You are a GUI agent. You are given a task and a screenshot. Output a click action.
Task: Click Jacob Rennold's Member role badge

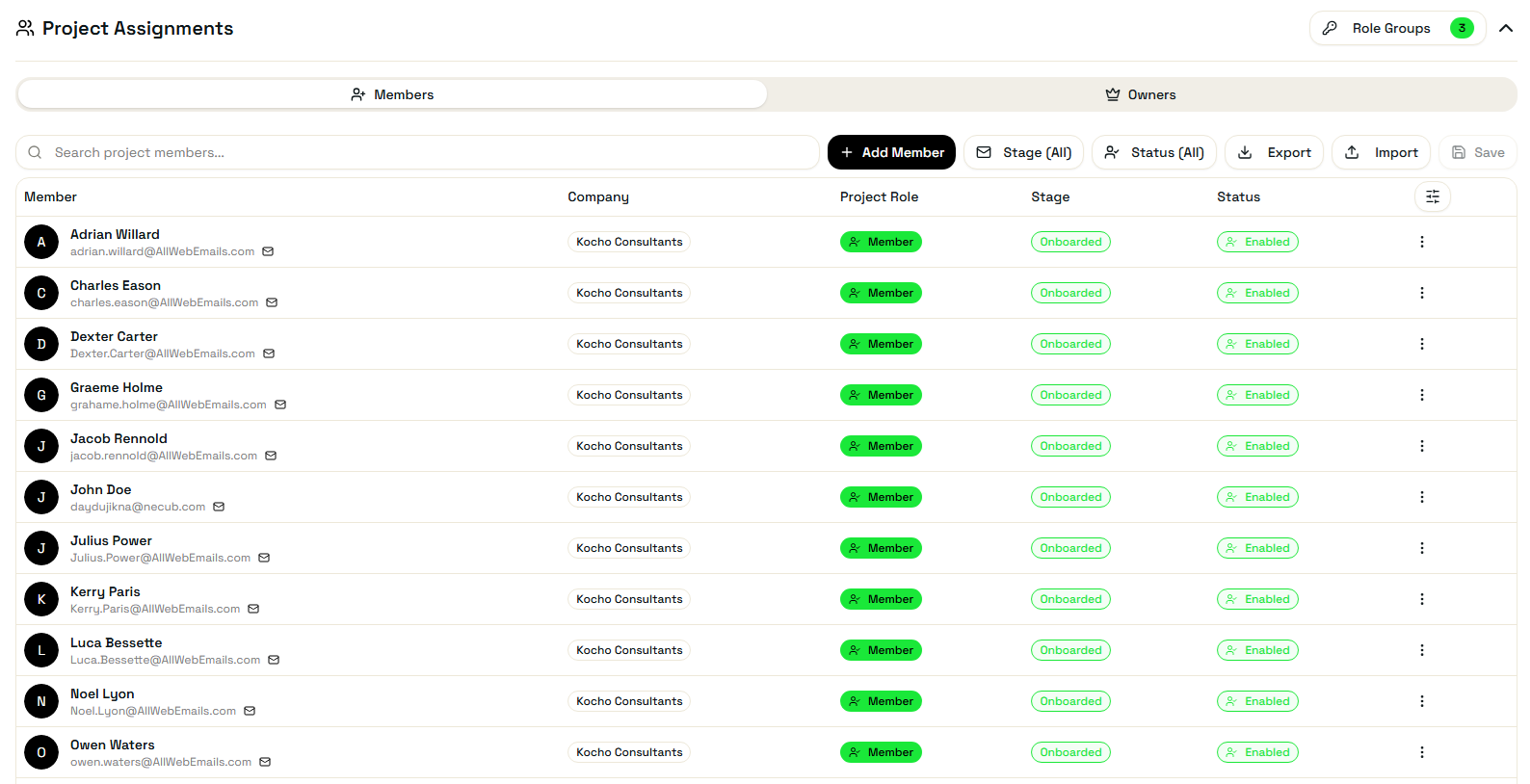coord(881,446)
